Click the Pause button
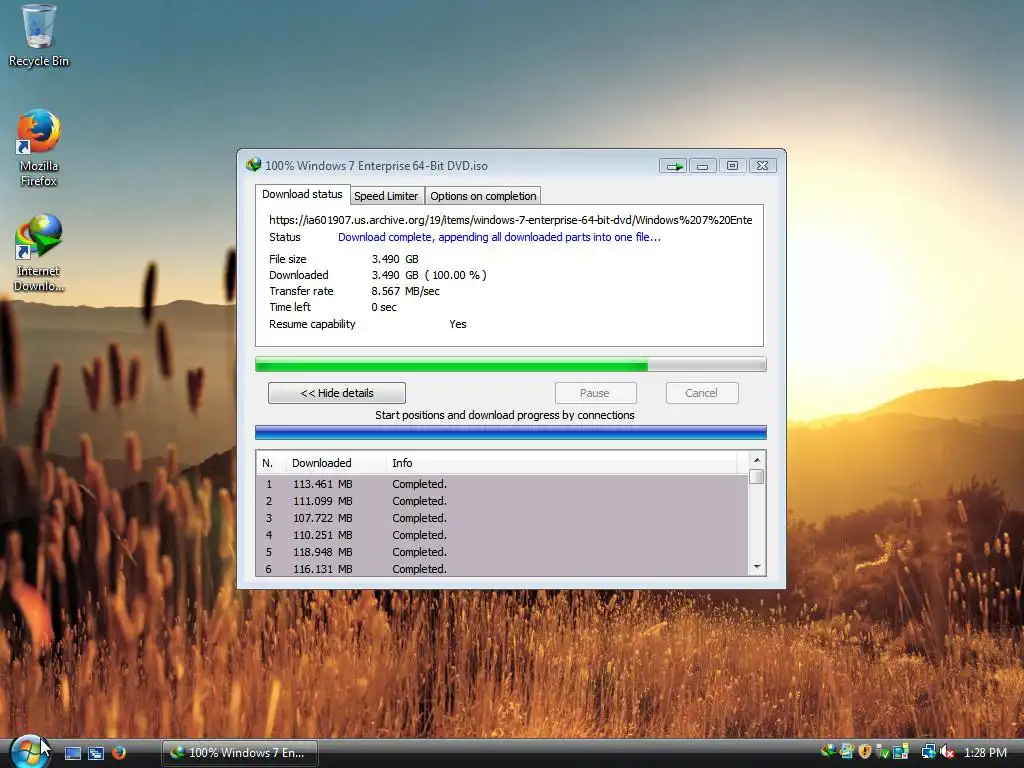1024x768 pixels. click(595, 393)
